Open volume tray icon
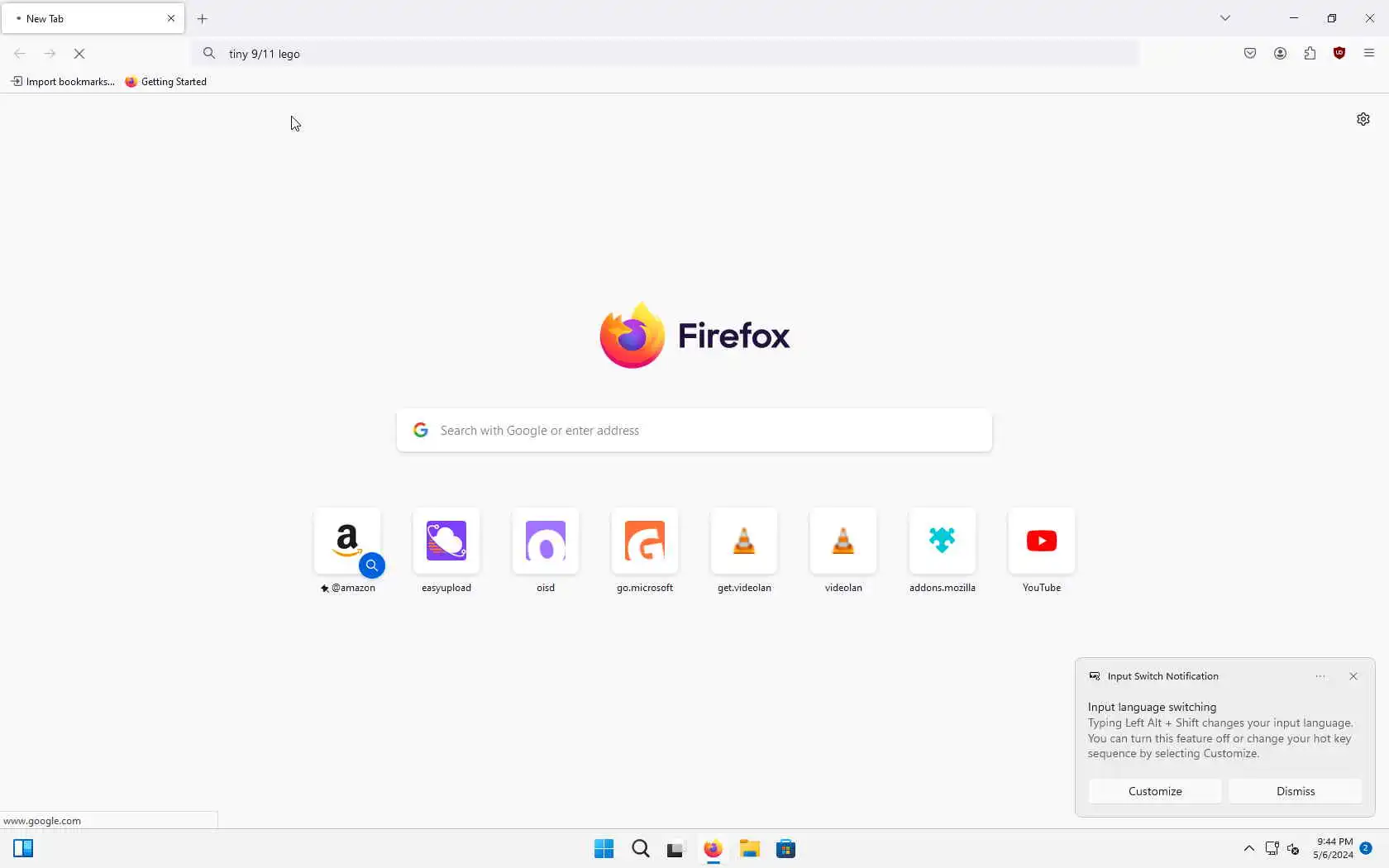 (x=1294, y=849)
